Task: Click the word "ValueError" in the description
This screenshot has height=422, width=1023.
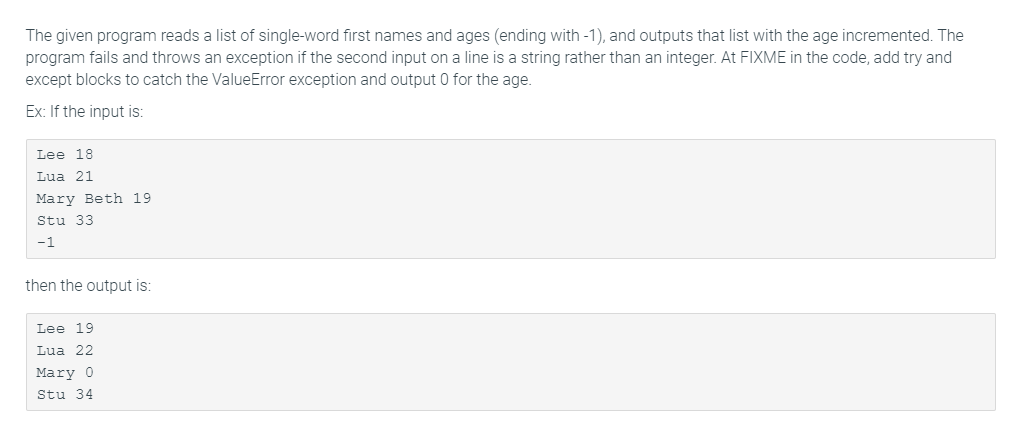Action: pyautogui.click(x=248, y=80)
